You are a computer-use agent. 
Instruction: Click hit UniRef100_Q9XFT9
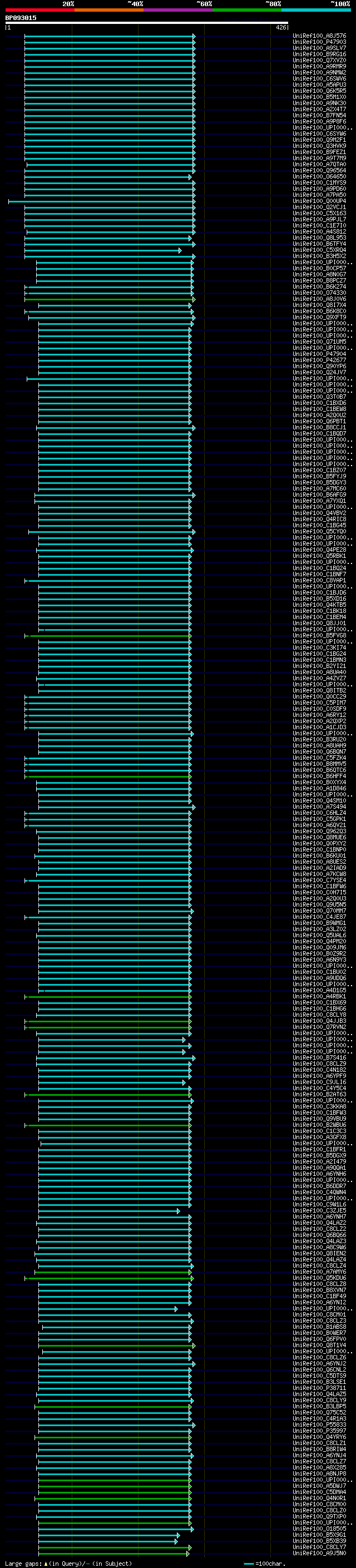(319, 317)
